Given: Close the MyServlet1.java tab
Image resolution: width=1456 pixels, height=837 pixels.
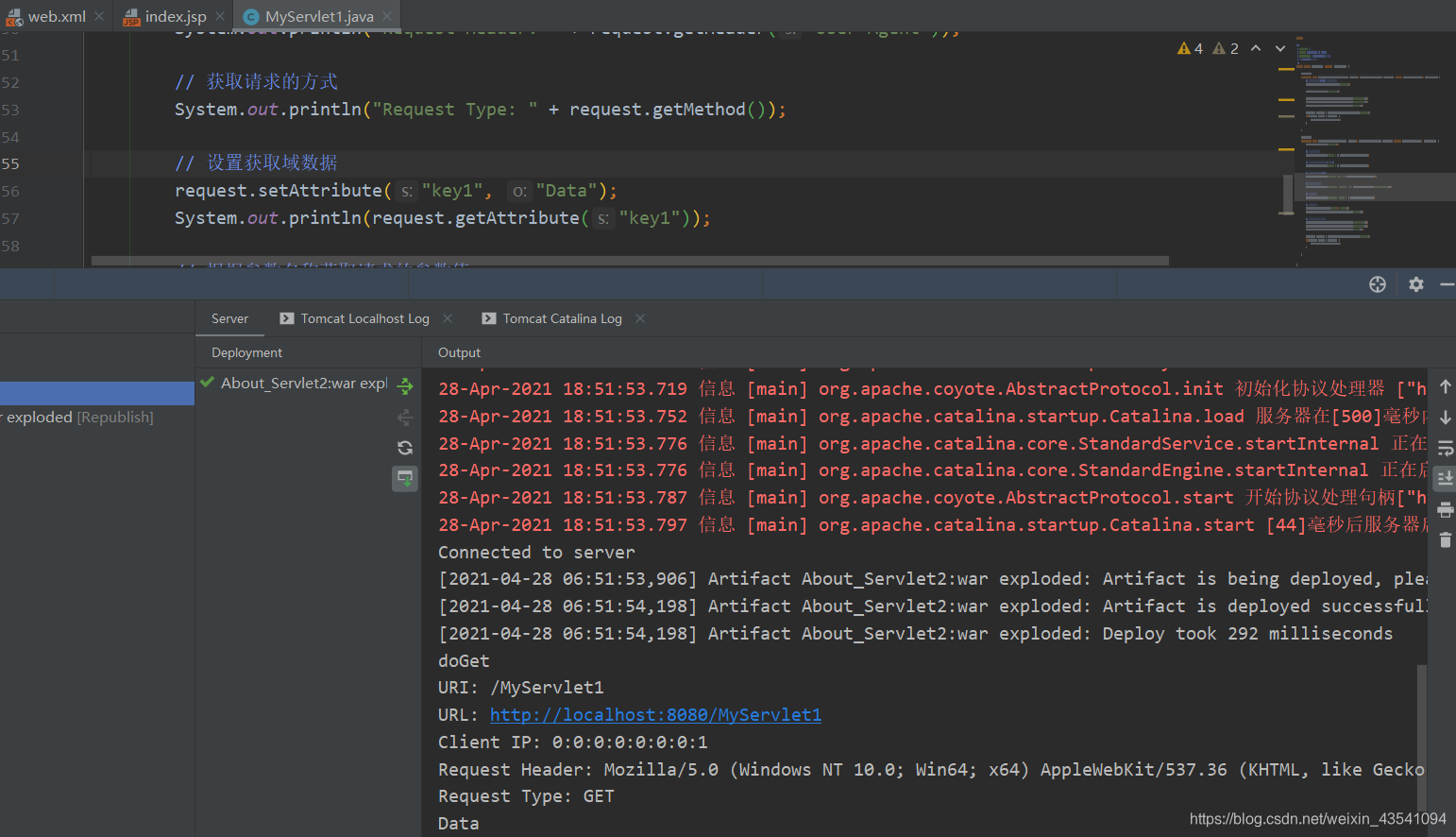Looking at the screenshot, I should point(387,16).
